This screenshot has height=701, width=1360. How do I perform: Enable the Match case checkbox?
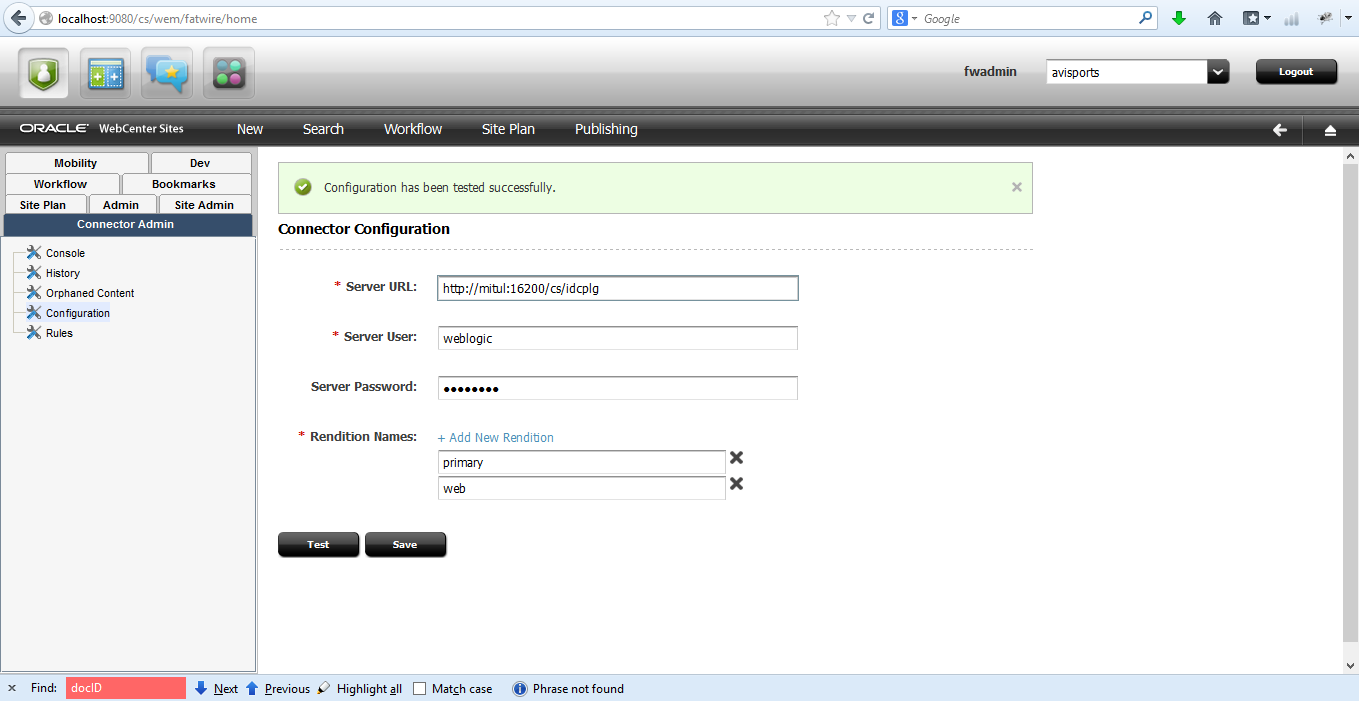pyautogui.click(x=418, y=688)
